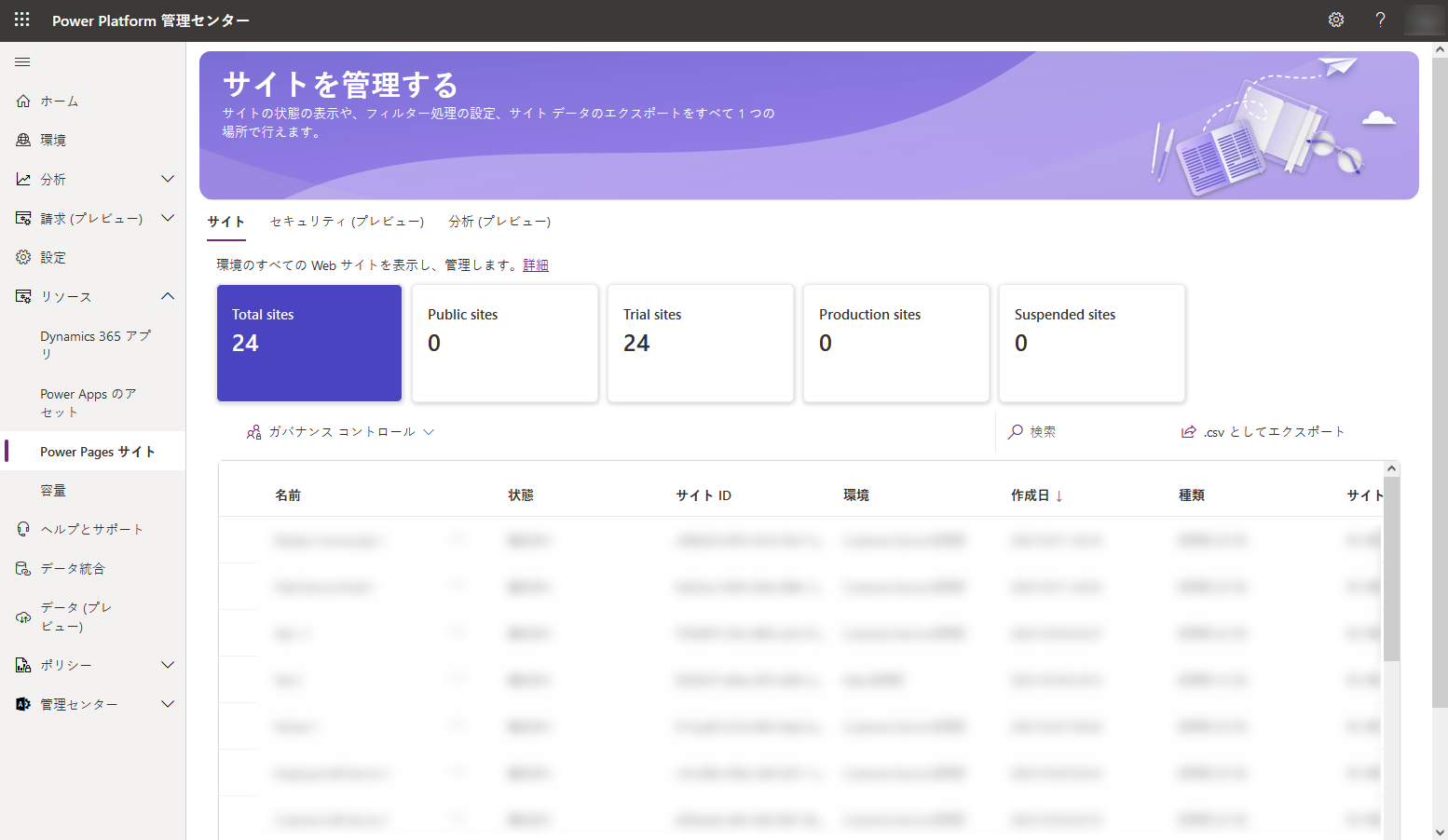Sort by the 環境 column header
The width and height of the screenshot is (1448, 840).
click(856, 495)
